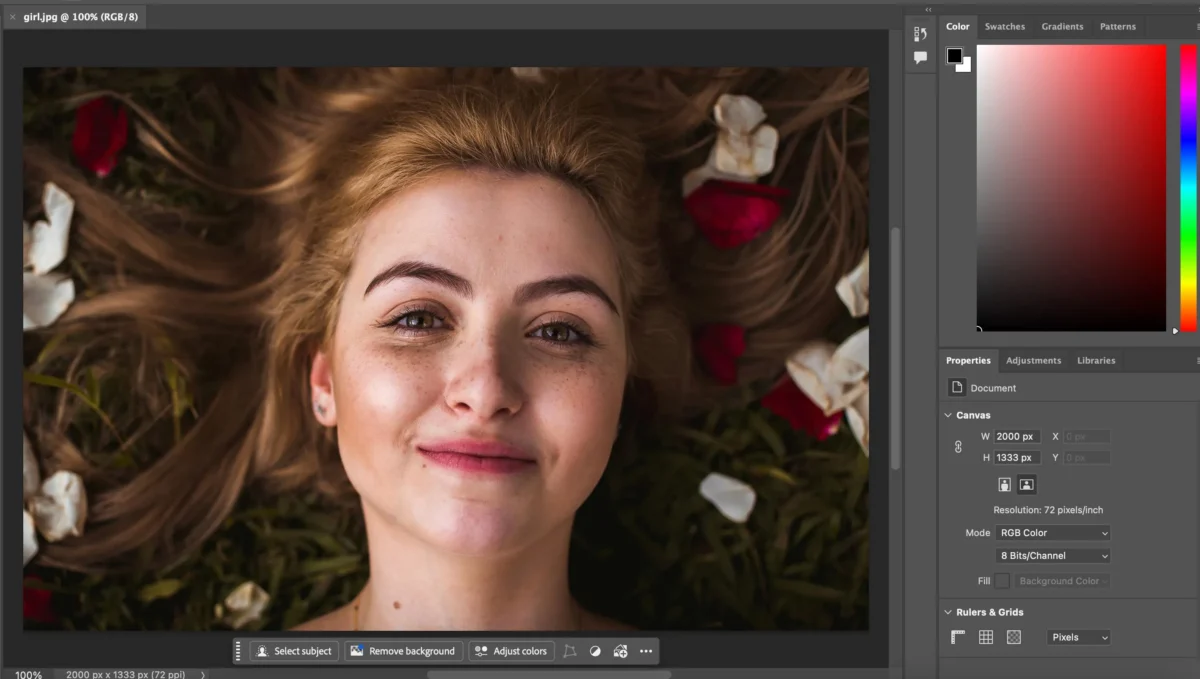The height and width of the screenshot is (679, 1200).
Task: Enable landscape orientation for the canvas
Action: [x=1027, y=484]
